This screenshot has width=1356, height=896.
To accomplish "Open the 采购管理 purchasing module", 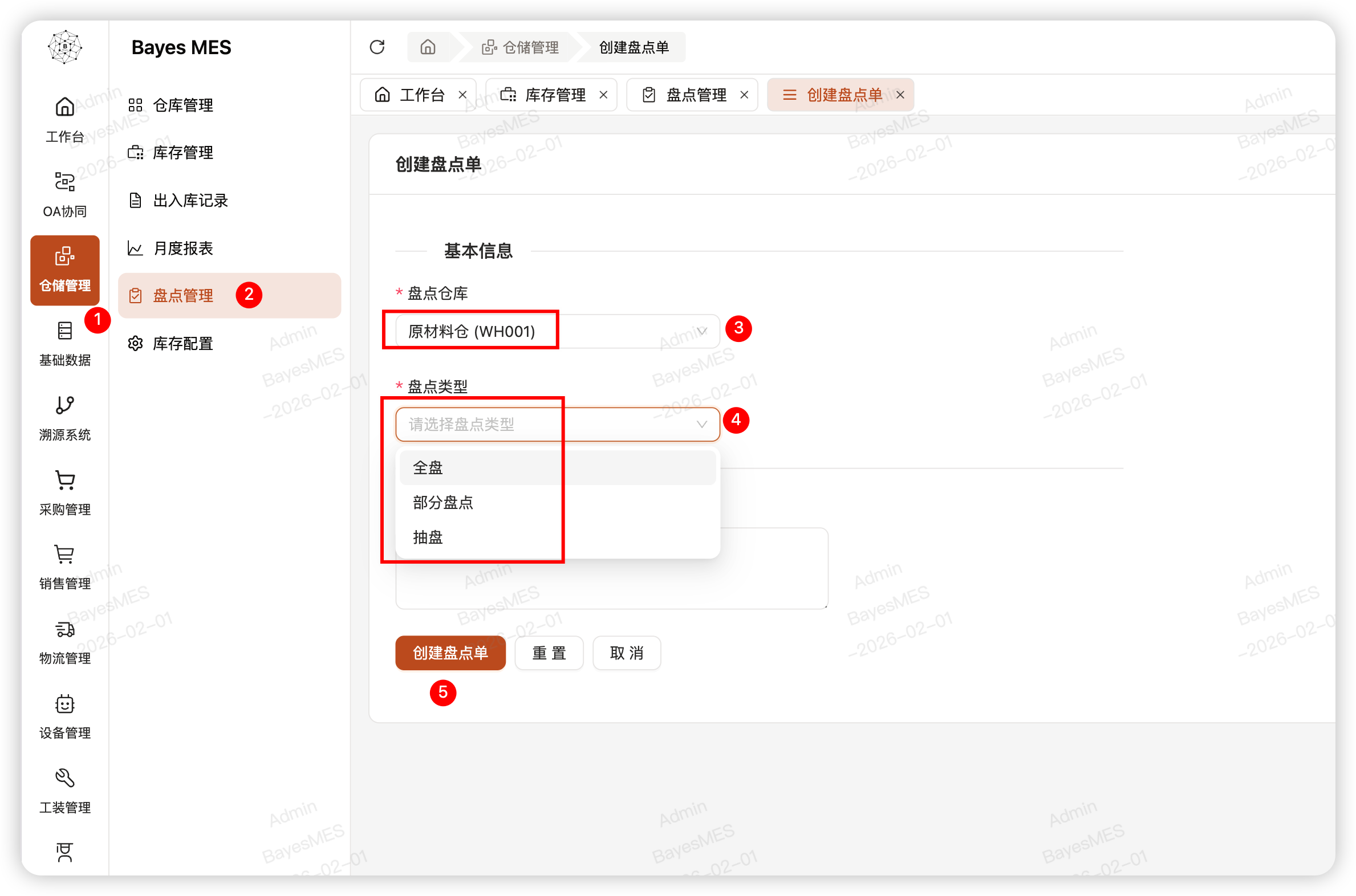I will pos(64,491).
